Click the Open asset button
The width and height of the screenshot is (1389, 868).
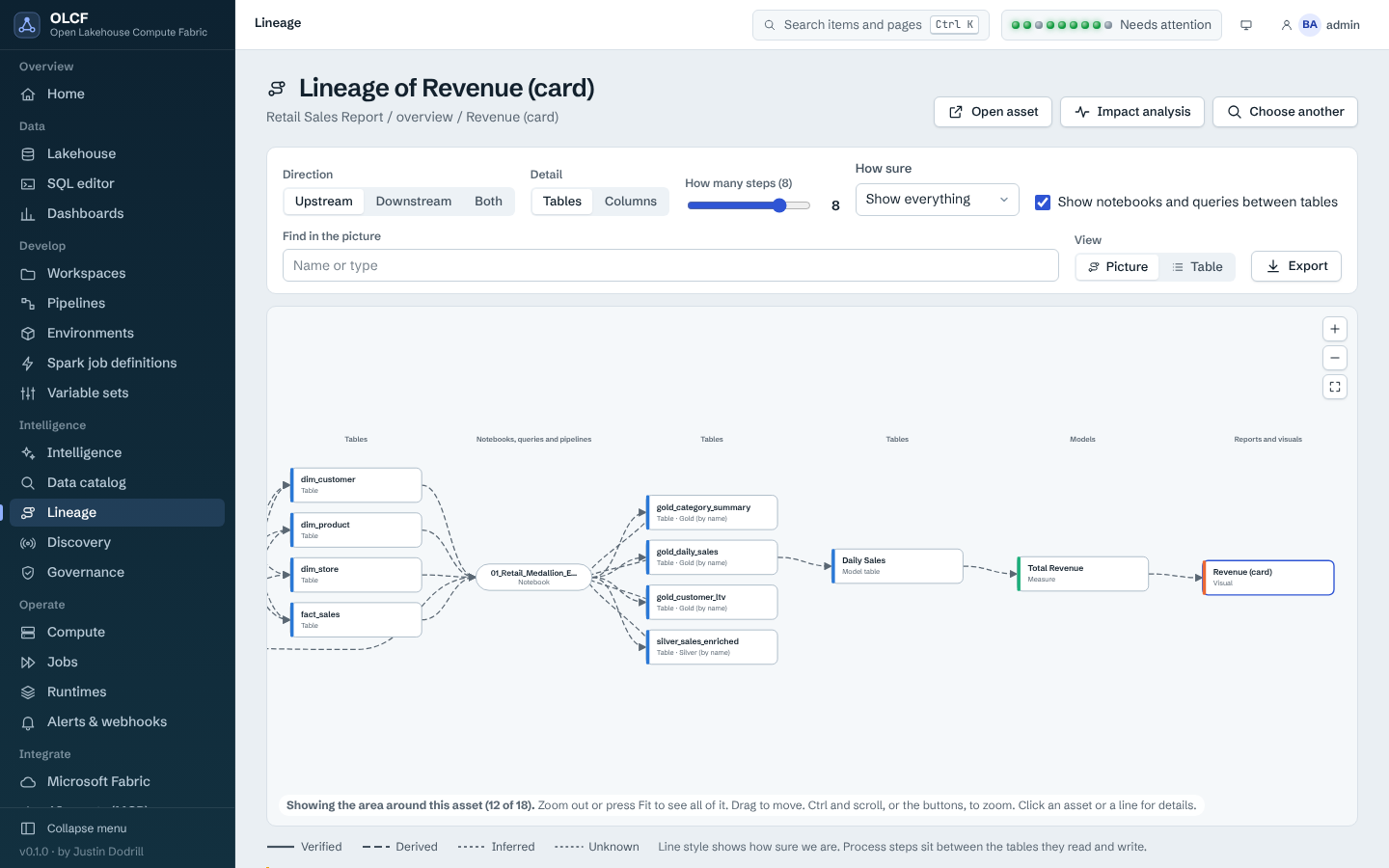pyautogui.click(x=993, y=112)
